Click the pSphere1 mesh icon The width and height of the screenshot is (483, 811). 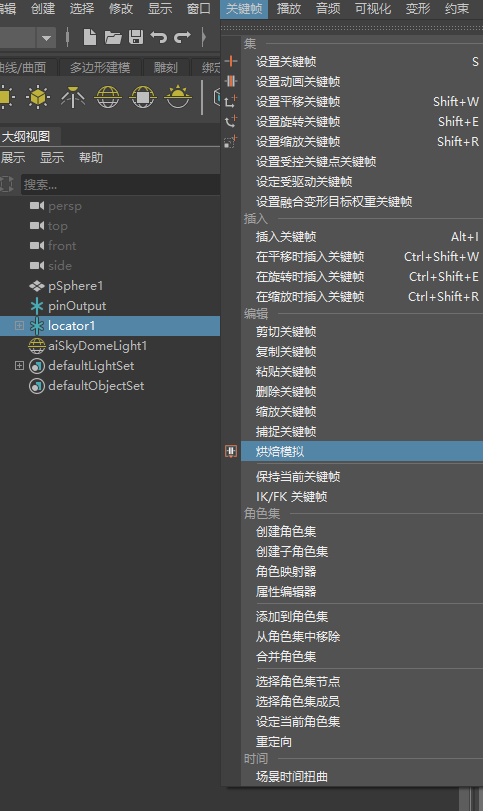tap(37, 286)
